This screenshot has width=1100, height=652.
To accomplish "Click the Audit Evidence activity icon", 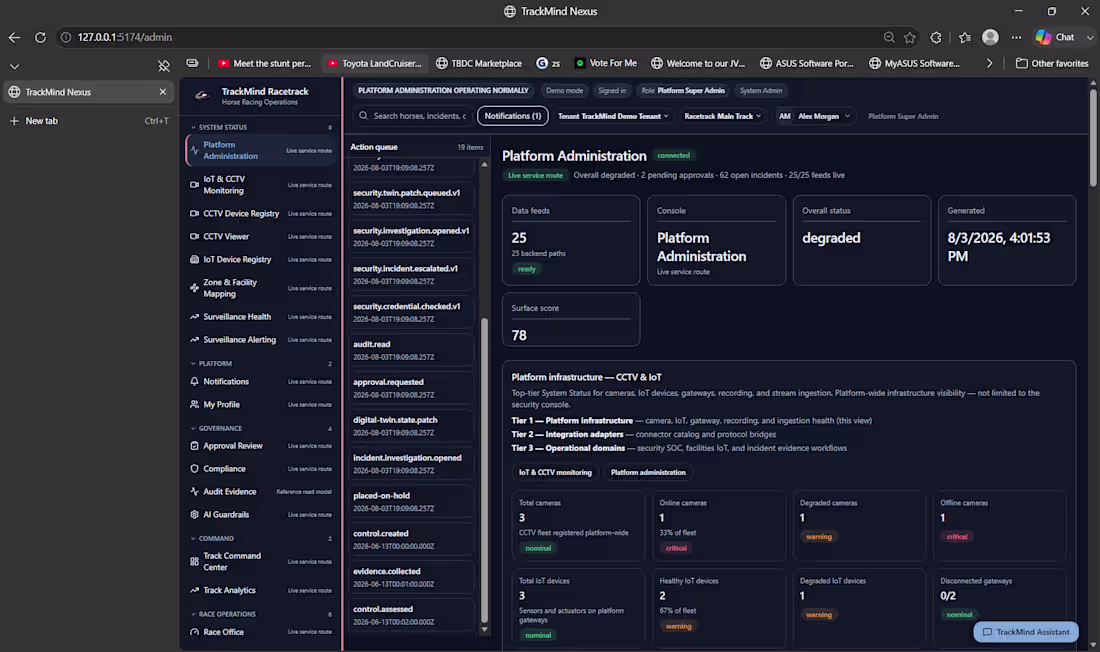I will pos(194,491).
